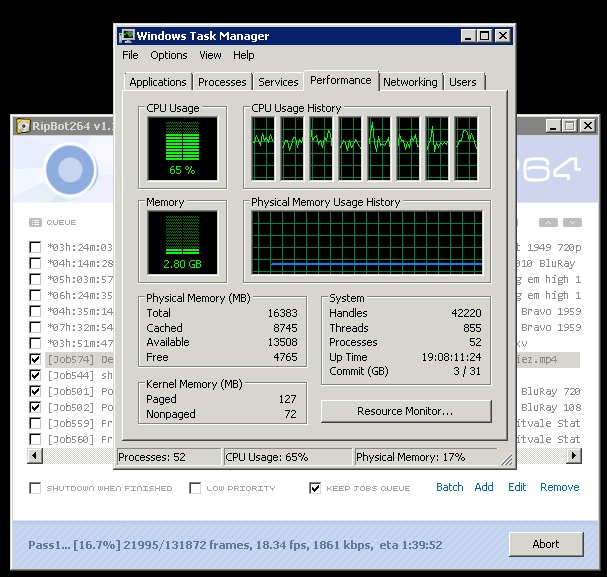607x577 pixels.
Task: Click the first CPU Usage History core graph
Action: tap(263, 149)
